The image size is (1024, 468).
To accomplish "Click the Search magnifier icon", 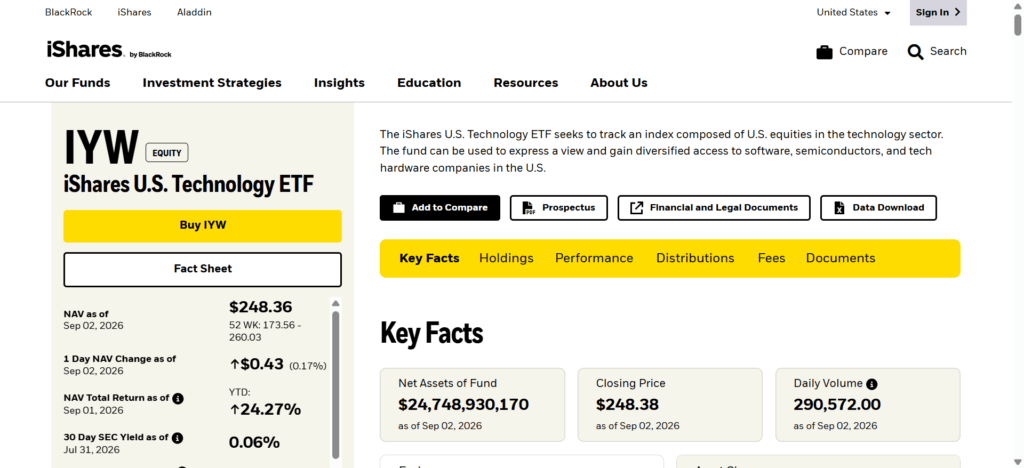I will pyautogui.click(x=915, y=52).
